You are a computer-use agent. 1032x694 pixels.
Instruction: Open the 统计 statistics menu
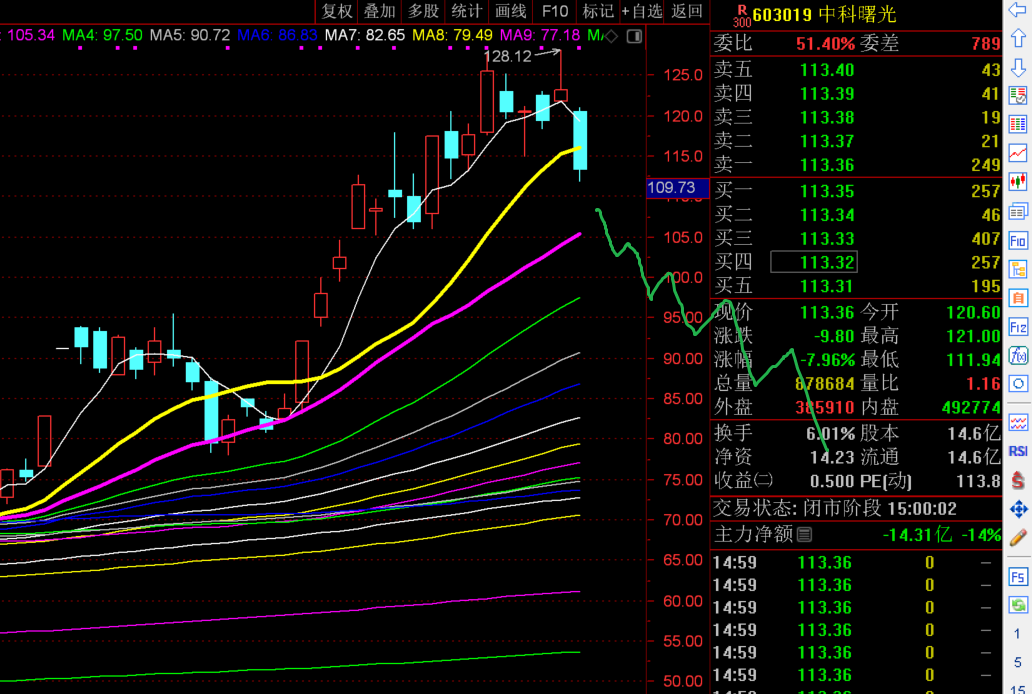[467, 11]
